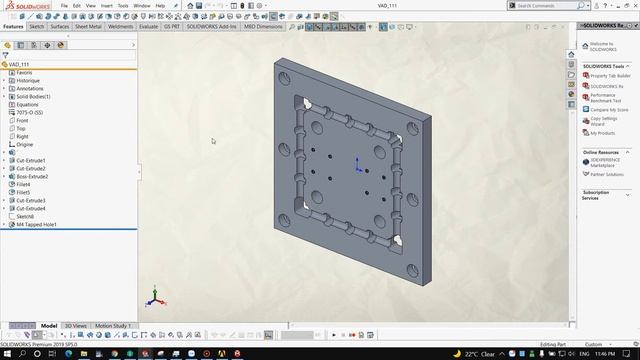Play the motion study
Image resolution: width=640 pixels, height=360 pixels.
pos(333,335)
